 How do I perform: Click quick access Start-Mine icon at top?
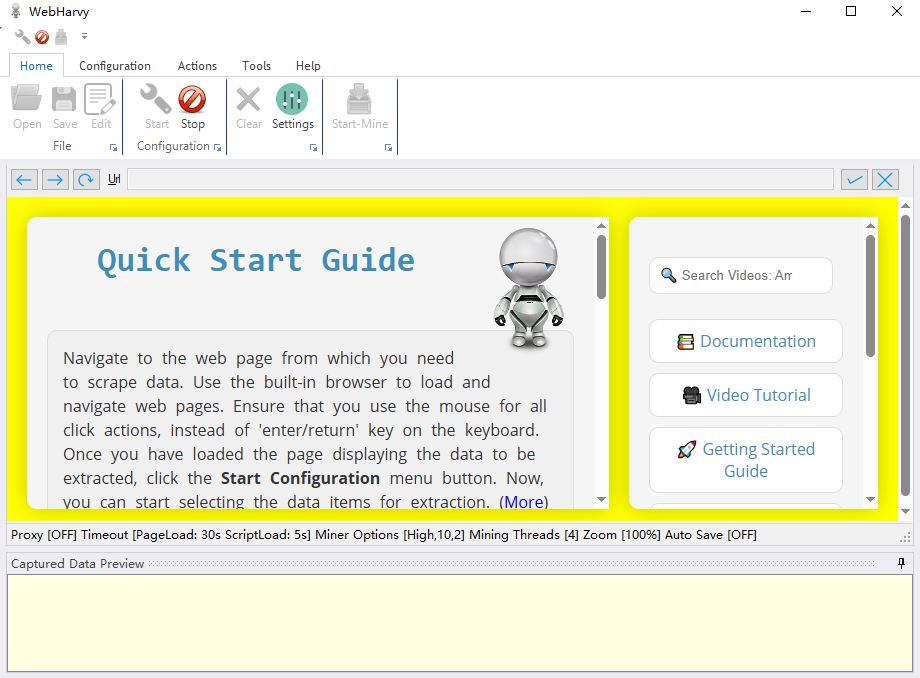(61, 37)
